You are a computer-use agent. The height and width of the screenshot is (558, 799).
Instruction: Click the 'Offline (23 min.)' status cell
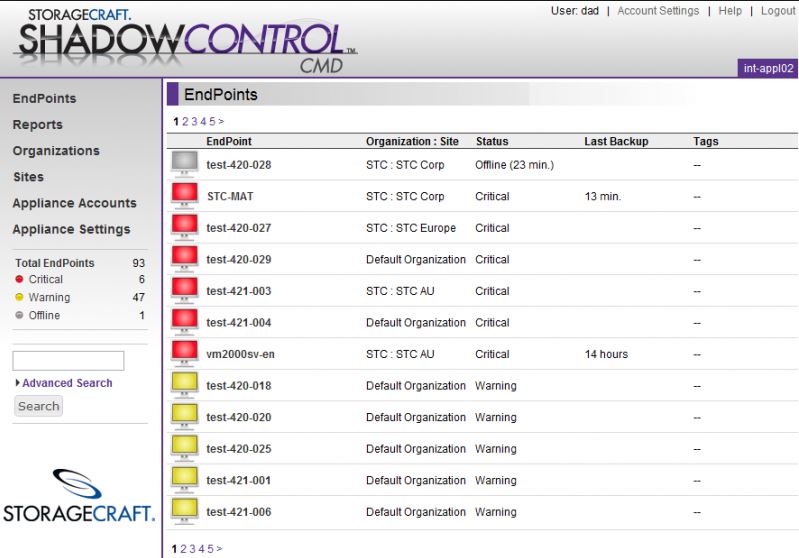point(514,165)
